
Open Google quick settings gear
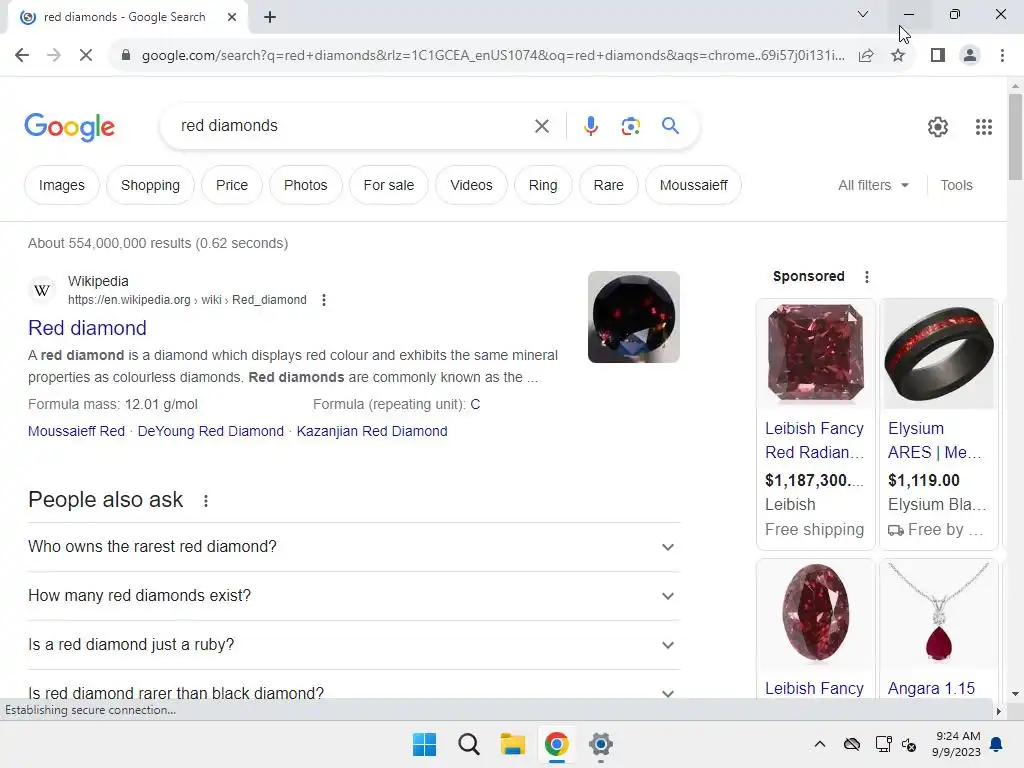tap(938, 127)
